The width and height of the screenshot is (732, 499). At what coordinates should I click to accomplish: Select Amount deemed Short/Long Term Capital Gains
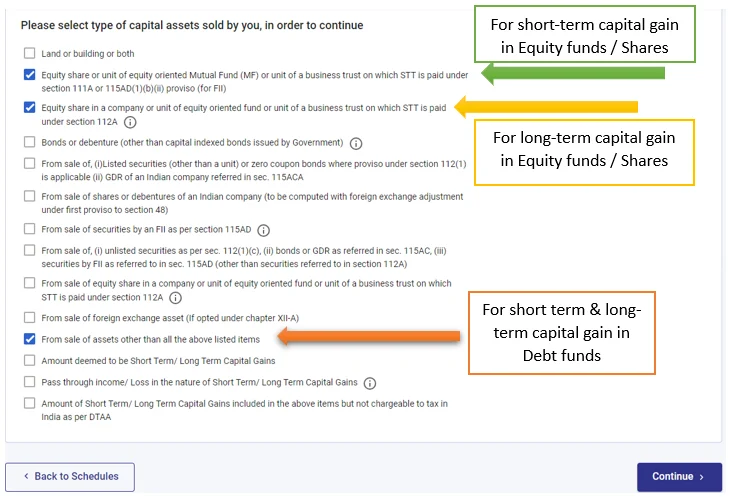tap(30, 360)
